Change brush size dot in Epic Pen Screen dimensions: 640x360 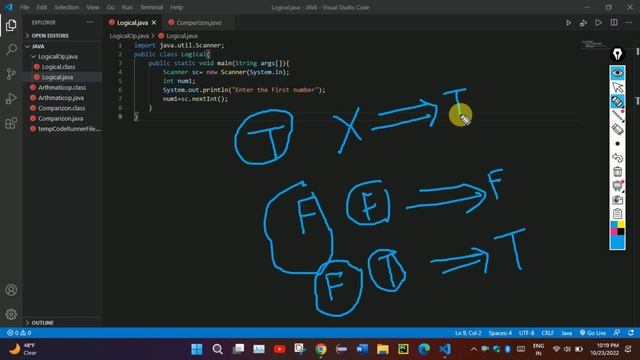(617, 144)
